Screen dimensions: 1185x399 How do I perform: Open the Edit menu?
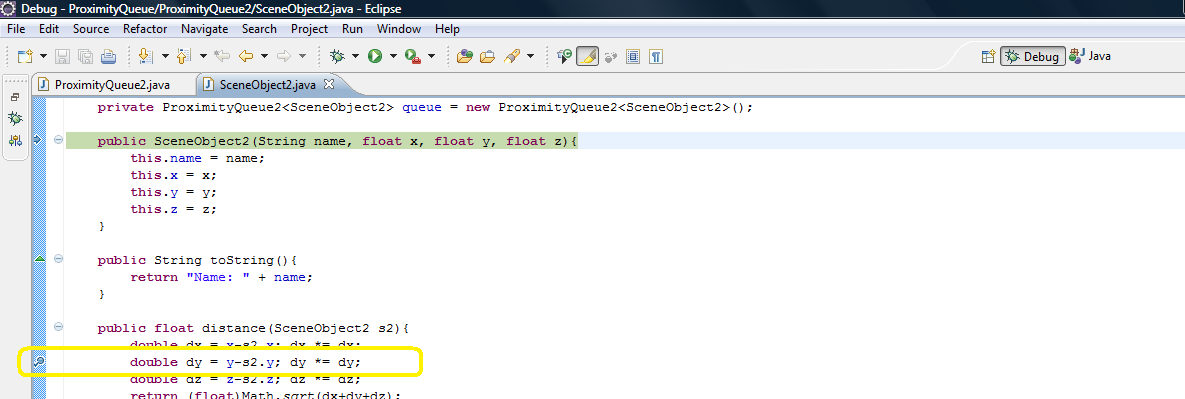(49, 29)
